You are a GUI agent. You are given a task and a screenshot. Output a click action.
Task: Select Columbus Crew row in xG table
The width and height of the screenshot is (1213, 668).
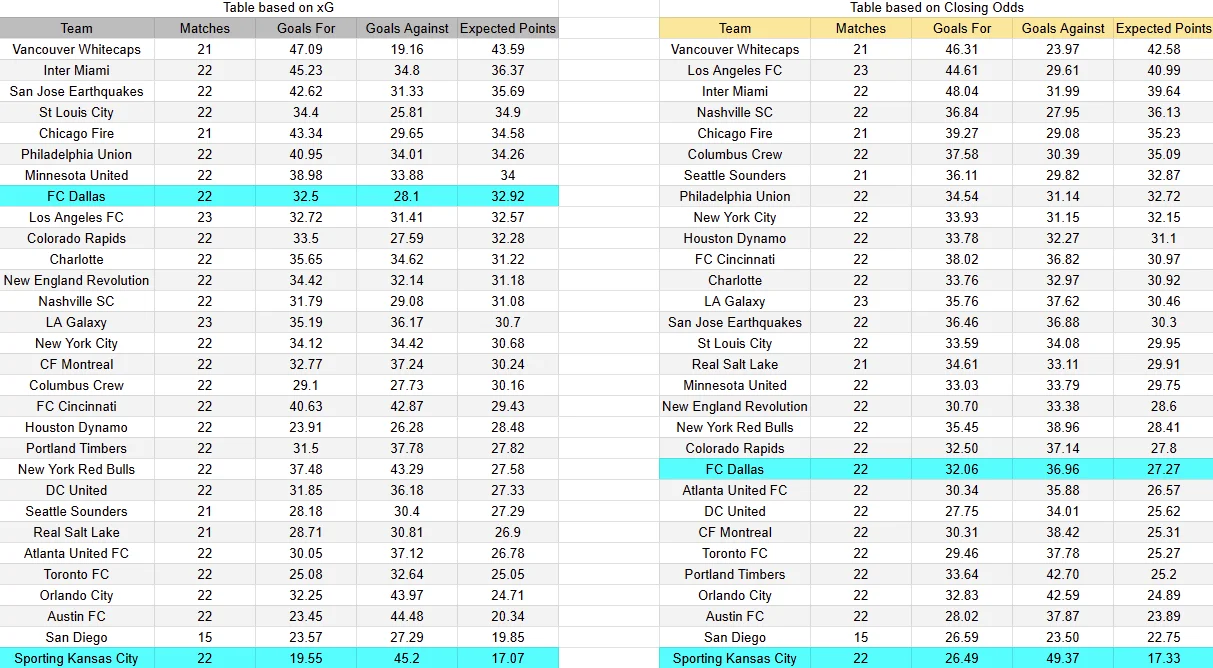click(279, 385)
